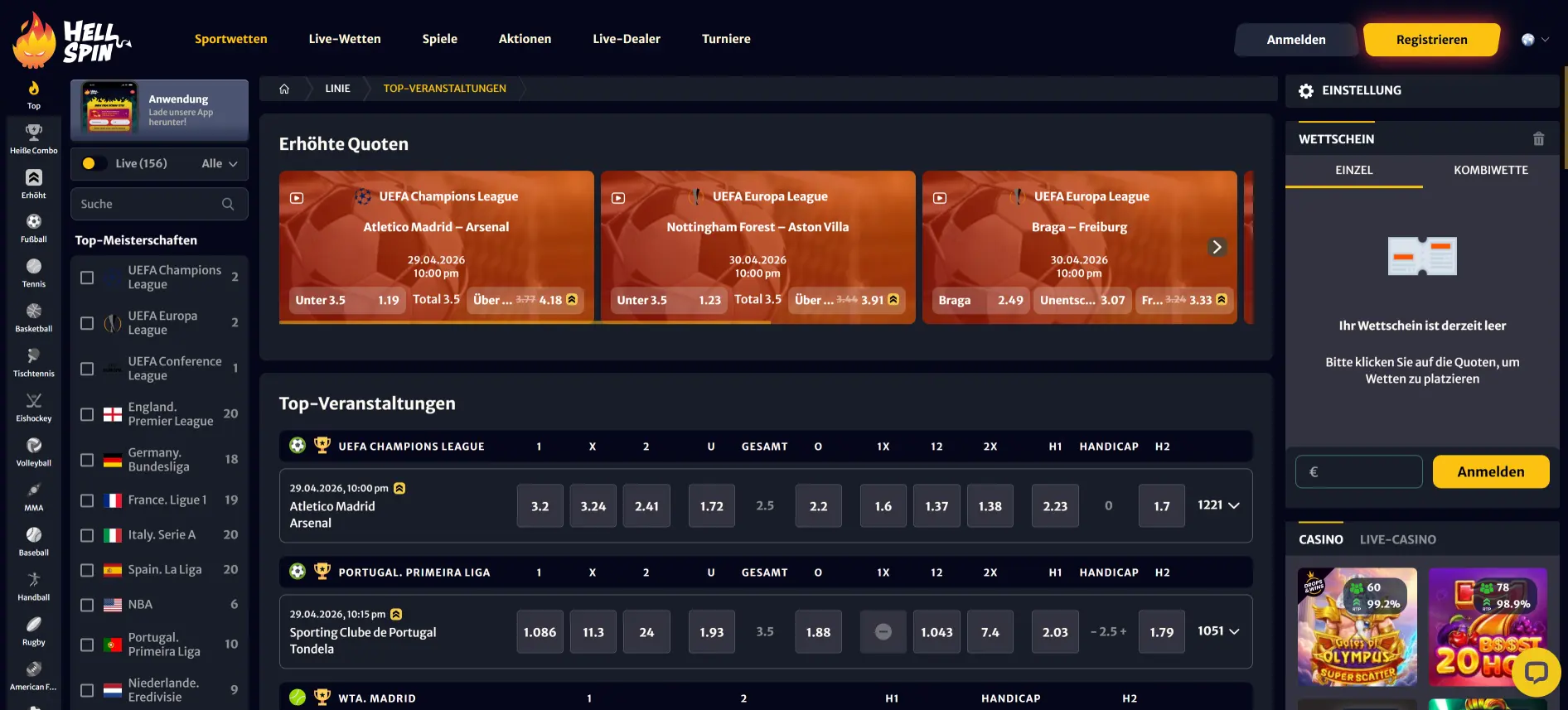
Task: Clear the Wettschein with trash icon
Action: point(1538,139)
